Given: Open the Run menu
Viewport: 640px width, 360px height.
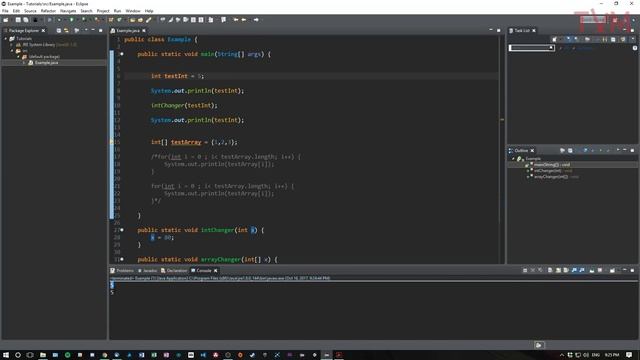Looking at the screenshot, I should 117,11.
